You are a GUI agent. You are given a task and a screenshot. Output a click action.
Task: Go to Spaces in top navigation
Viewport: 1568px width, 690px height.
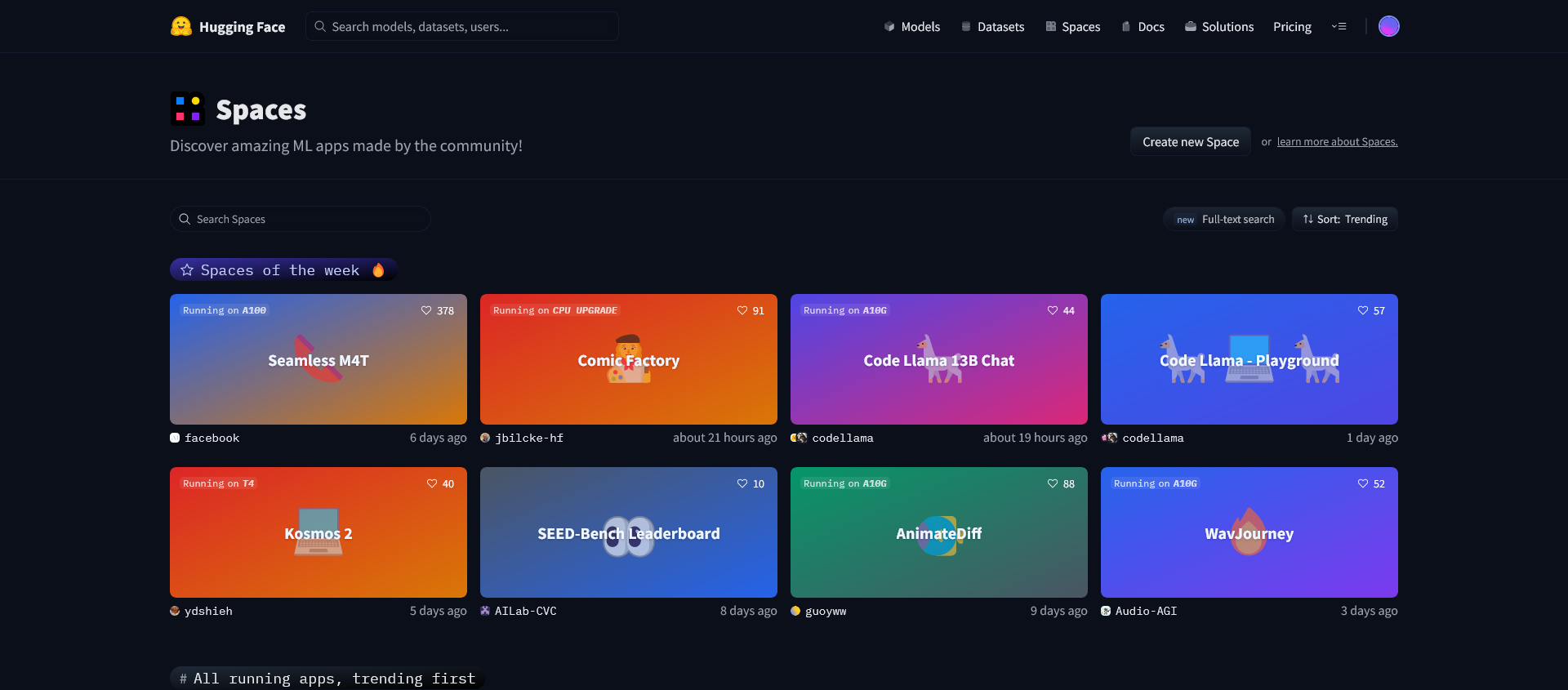pyautogui.click(x=1072, y=27)
